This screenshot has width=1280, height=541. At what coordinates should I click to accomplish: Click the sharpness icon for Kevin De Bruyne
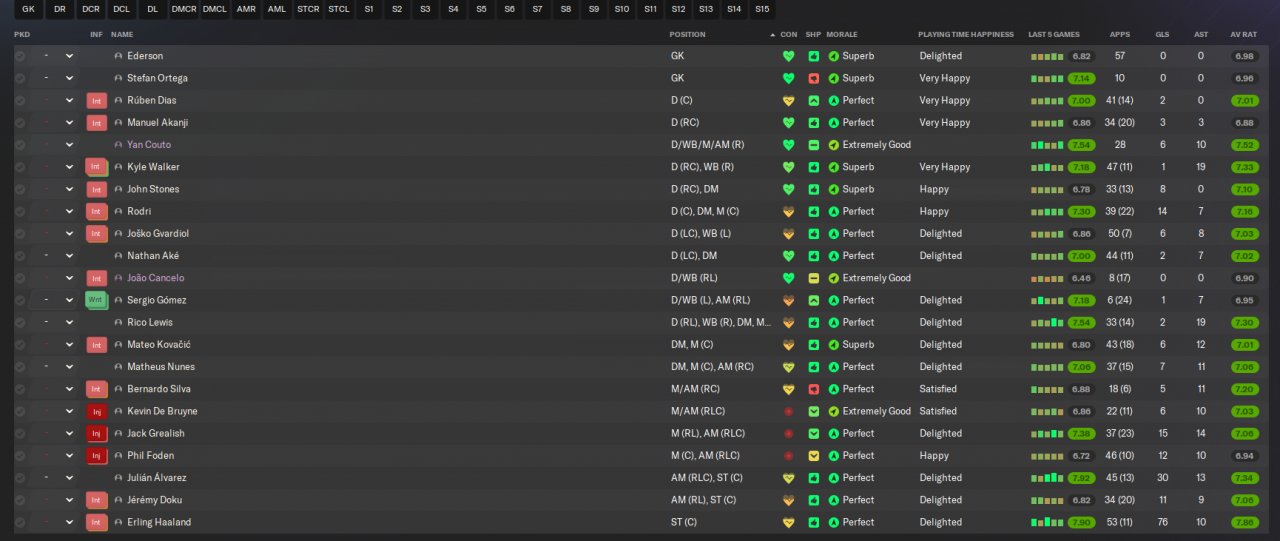814,411
